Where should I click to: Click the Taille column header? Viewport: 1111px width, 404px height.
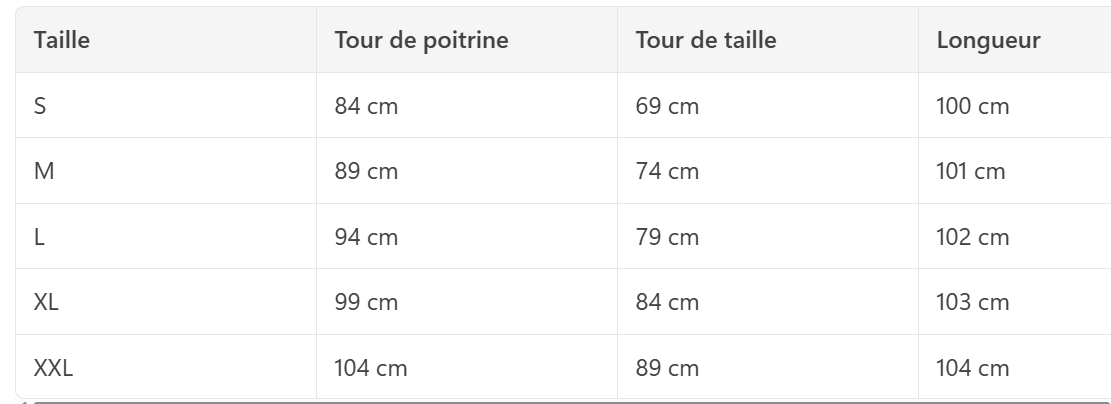166,40
